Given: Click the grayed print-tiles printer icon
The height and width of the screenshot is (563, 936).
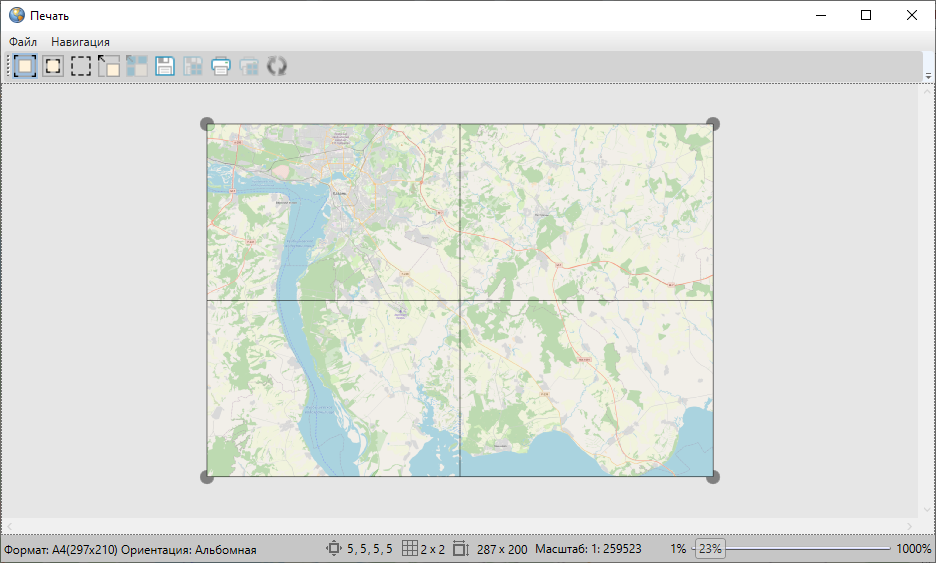Looking at the screenshot, I should (249, 67).
